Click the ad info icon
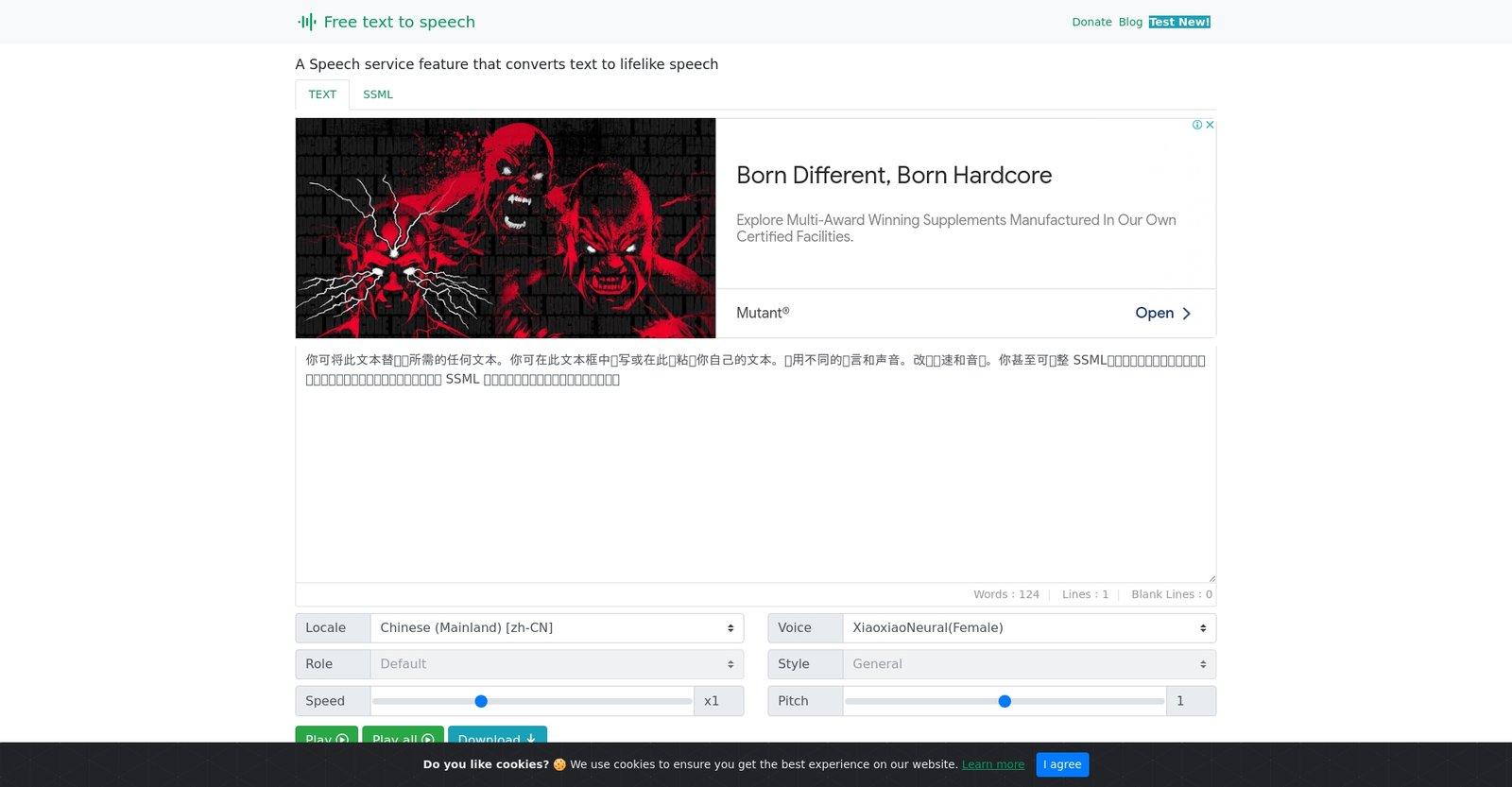1512x787 pixels. [x=1197, y=125]
